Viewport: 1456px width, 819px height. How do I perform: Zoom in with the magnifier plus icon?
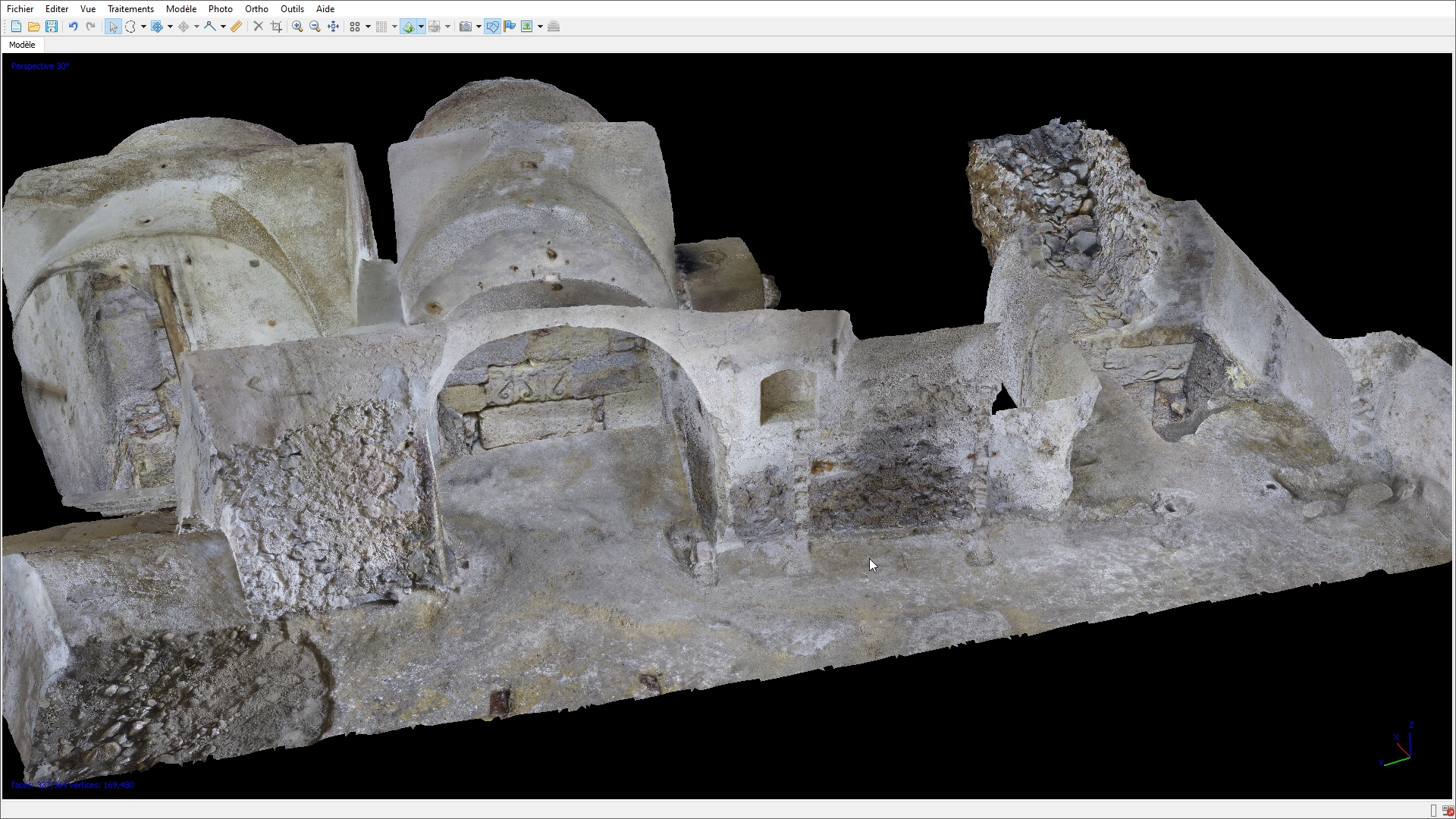coord(297,27)
